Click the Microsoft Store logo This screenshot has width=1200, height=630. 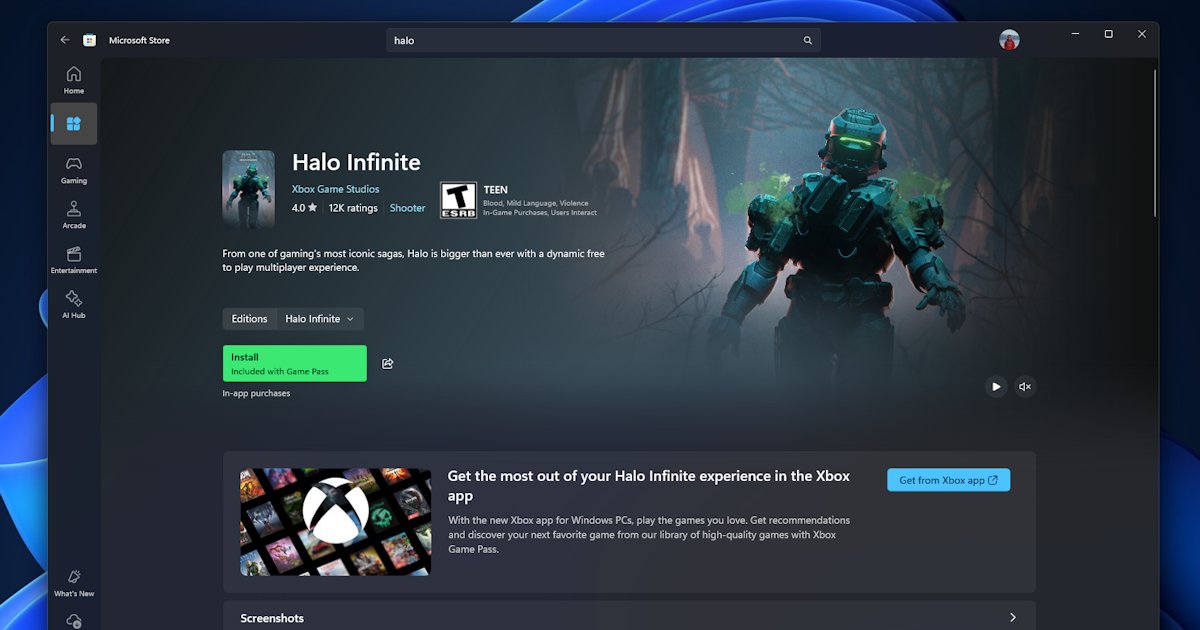[90, 39]
